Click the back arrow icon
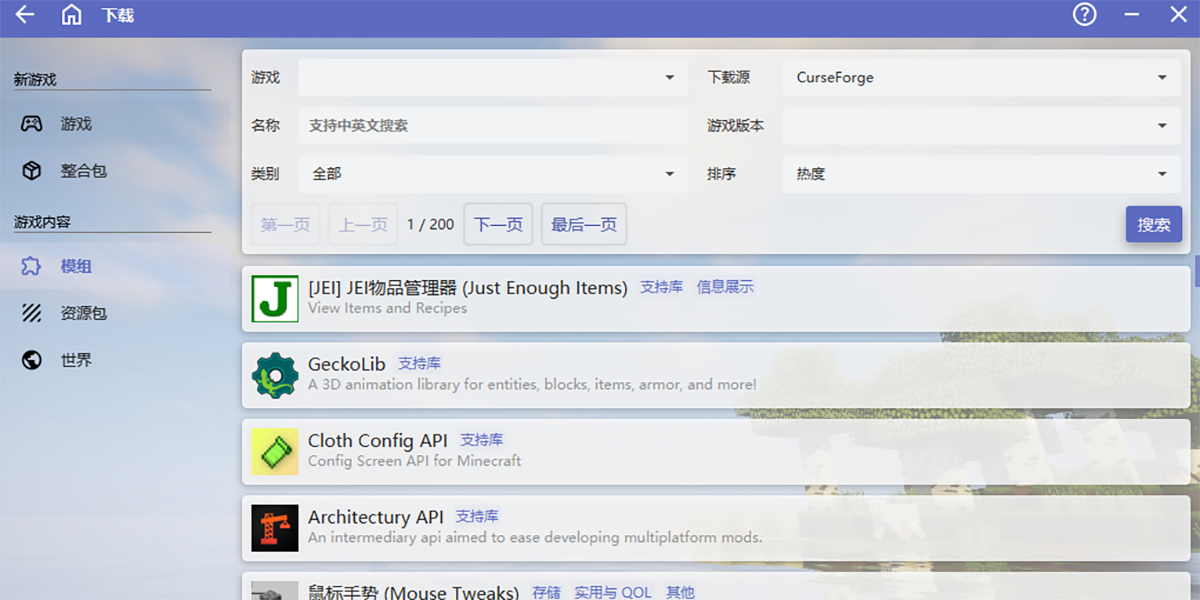 25,15
